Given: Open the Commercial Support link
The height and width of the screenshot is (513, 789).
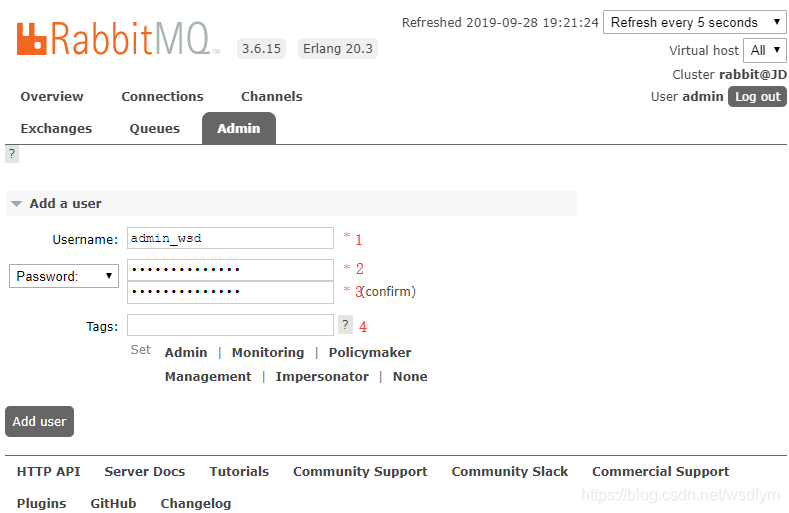Looking at the screenshot, I should pyautogui.click(x=661, y=471).
